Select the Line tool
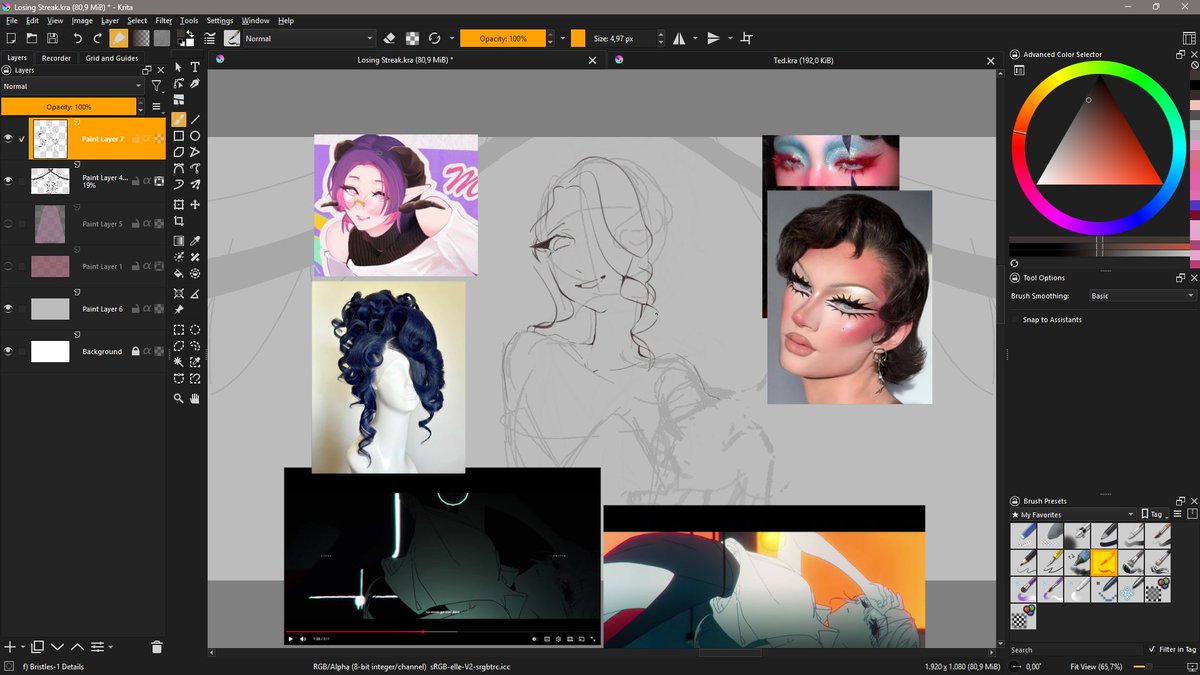This screenshot has height=675, width=1200. click(x=195, y=119)
